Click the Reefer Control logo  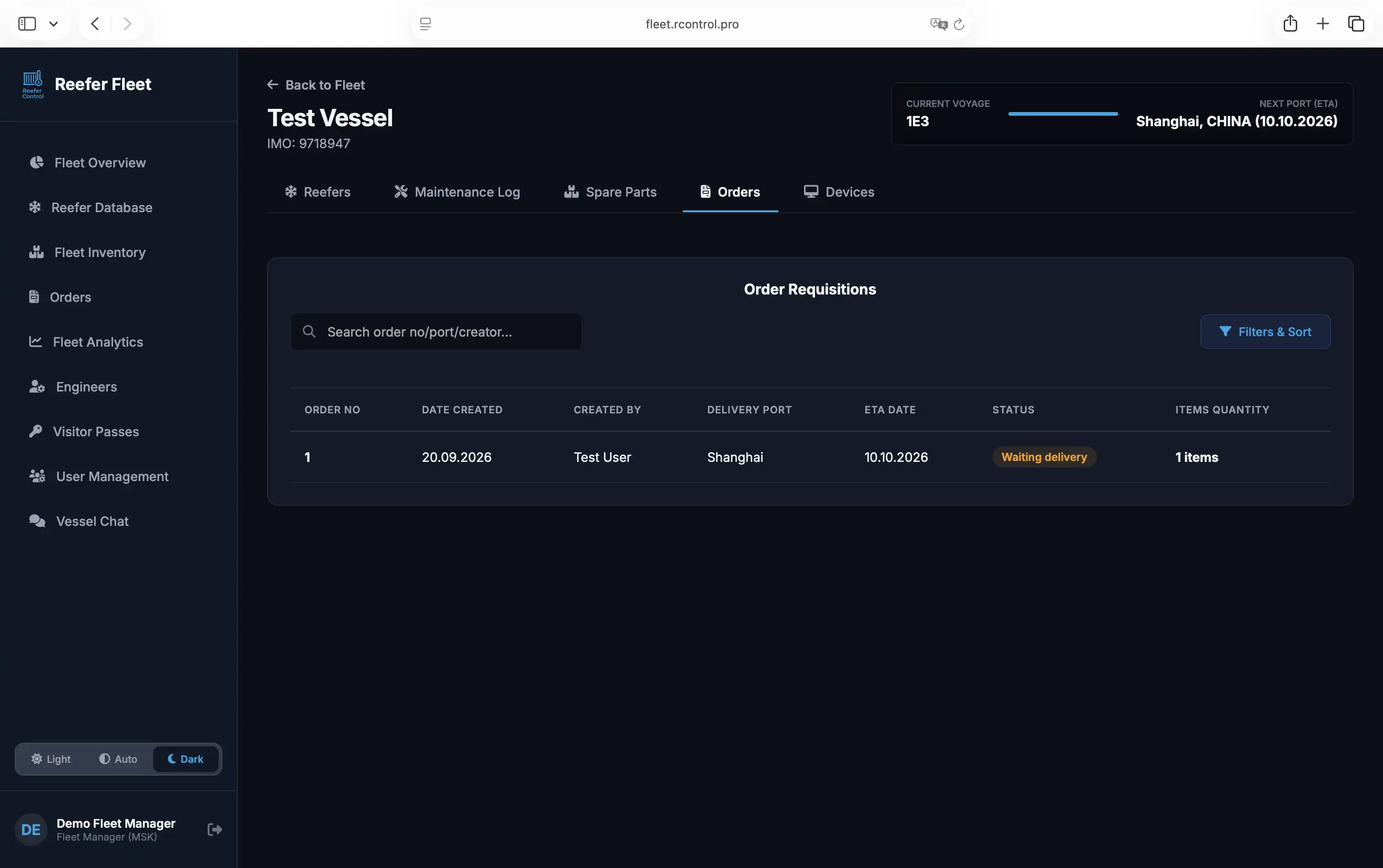click(33, 85)
